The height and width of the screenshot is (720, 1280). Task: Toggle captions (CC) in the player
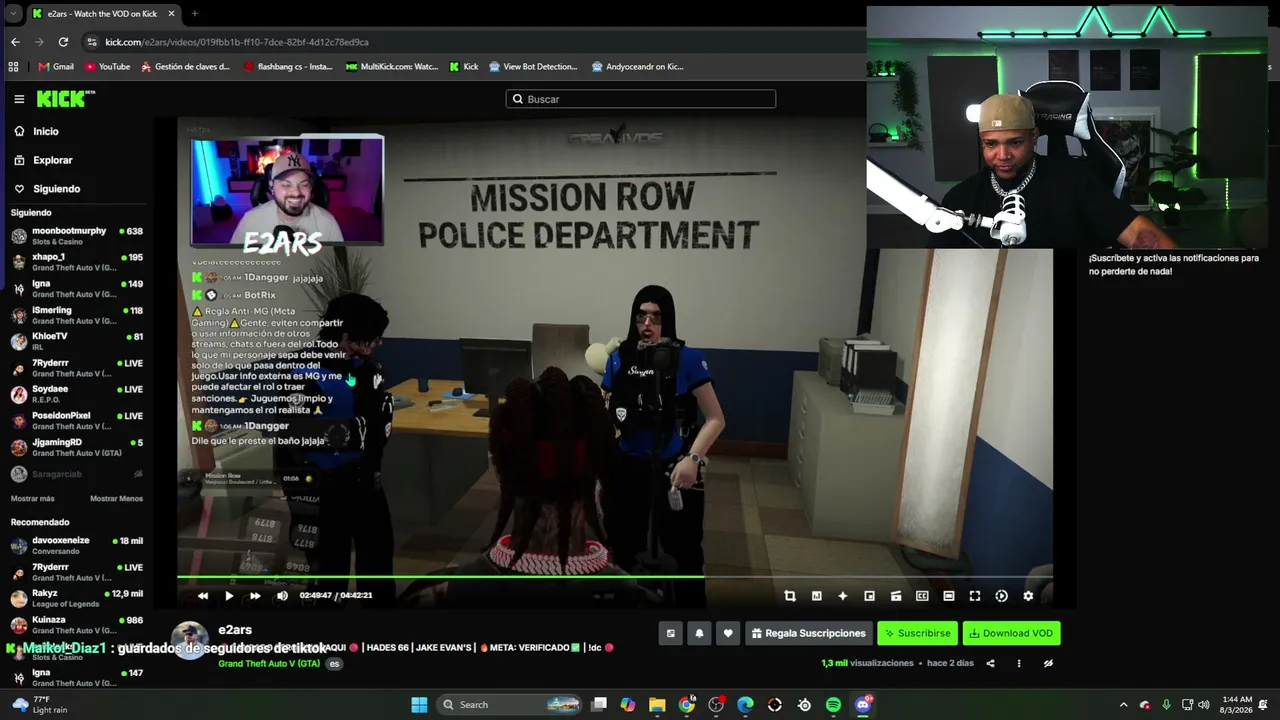(x=922, y=596)
